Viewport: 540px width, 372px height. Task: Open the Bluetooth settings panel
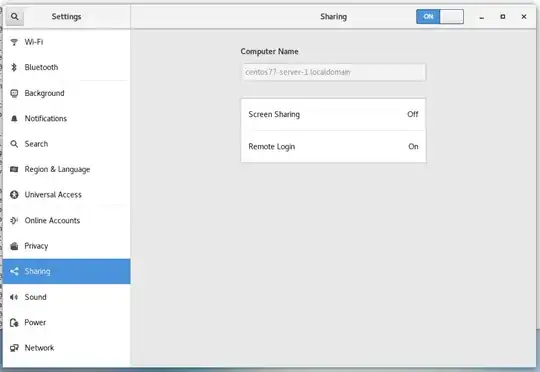[66, 67]
